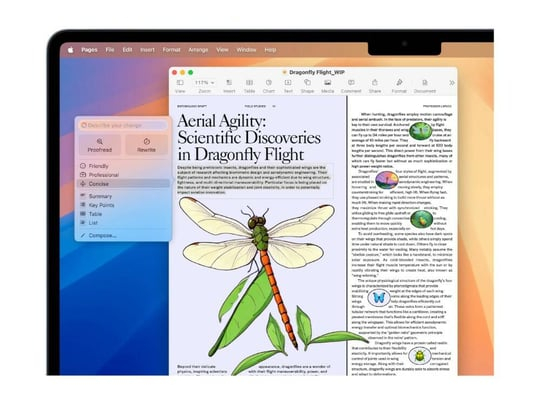Close the Pages document window
The height and width of the screenshot is (405, 540).
[175, 72]
